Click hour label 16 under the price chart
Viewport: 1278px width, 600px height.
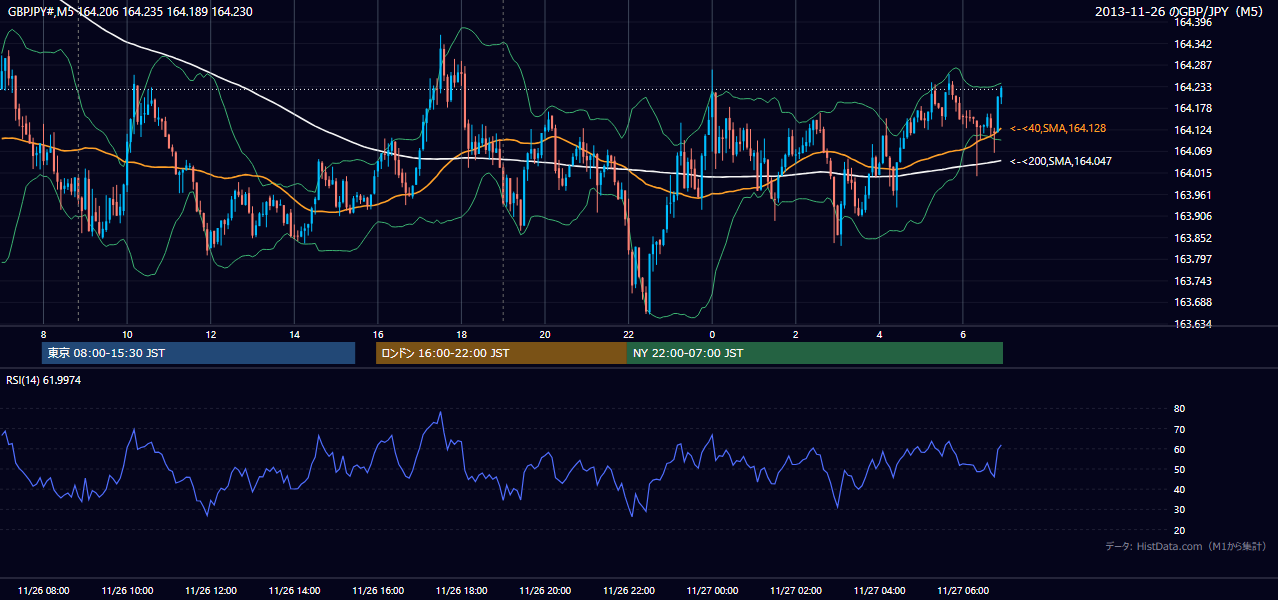378,334
